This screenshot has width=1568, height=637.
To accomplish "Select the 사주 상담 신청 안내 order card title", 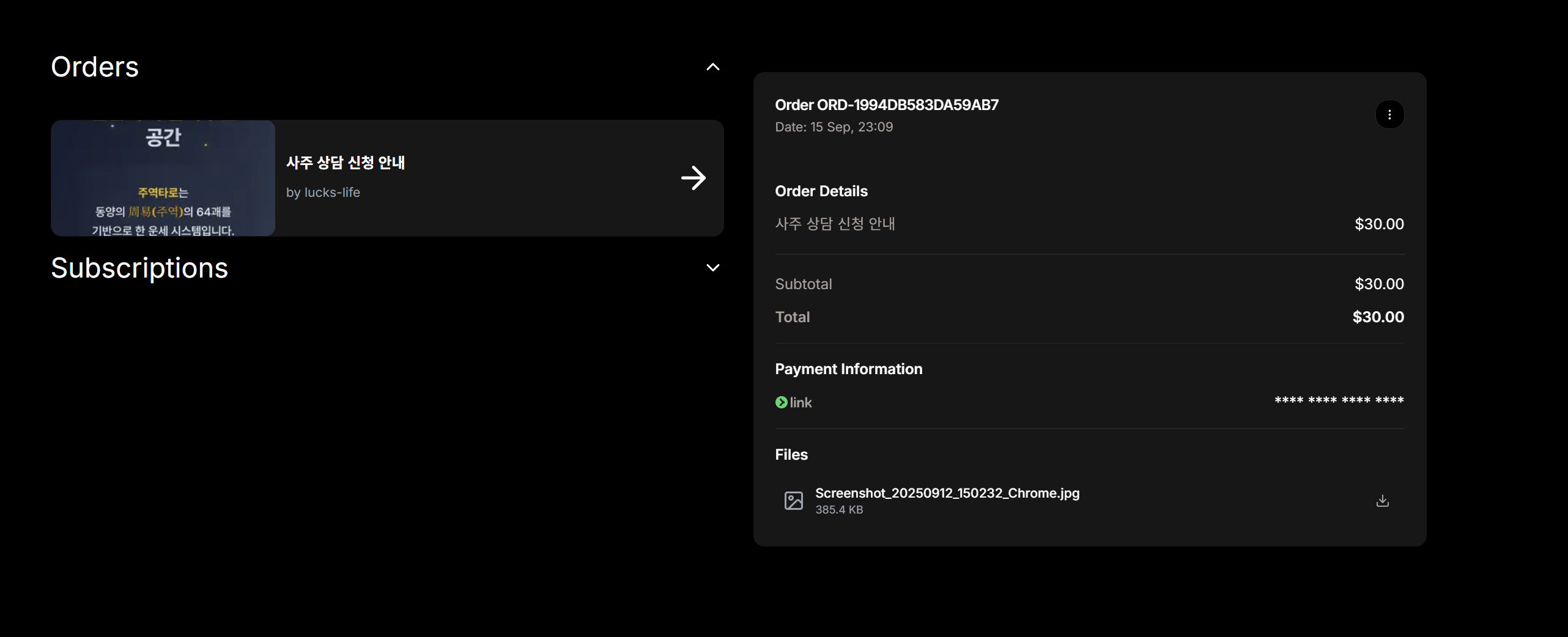I will 346,163.
